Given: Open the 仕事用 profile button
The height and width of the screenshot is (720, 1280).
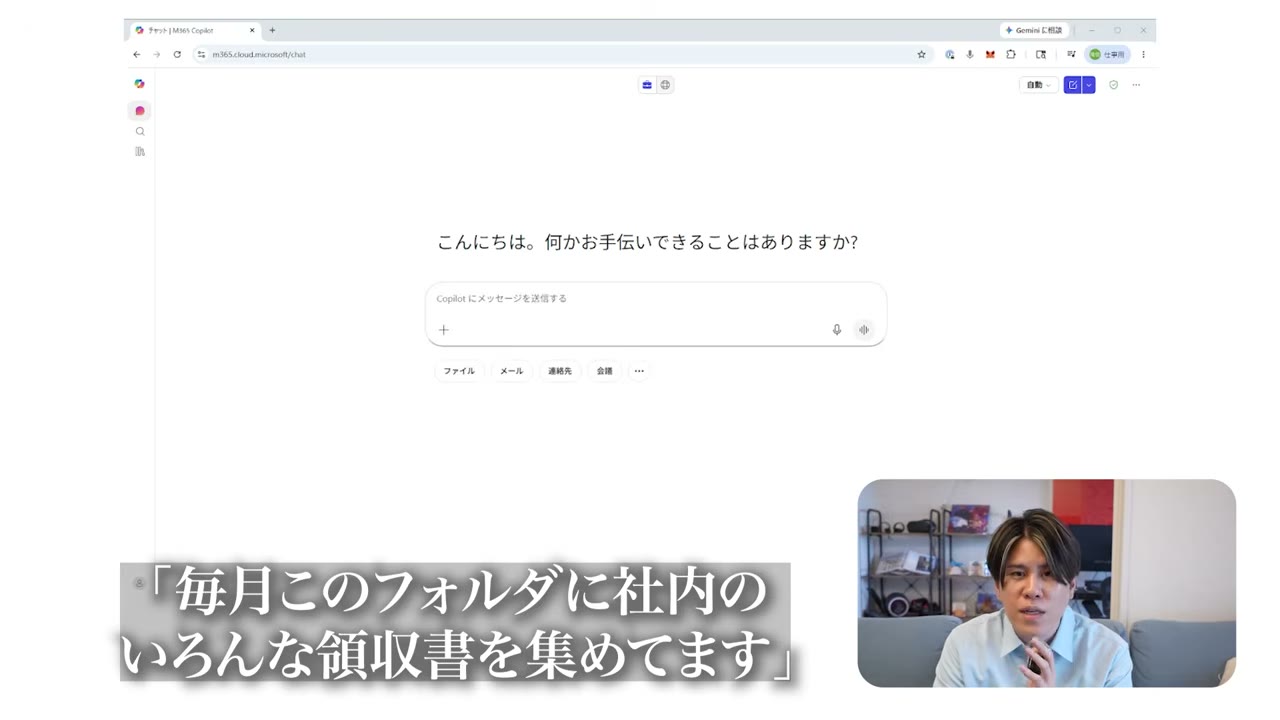Looking at the screenshot, I should pos(1107,54).
